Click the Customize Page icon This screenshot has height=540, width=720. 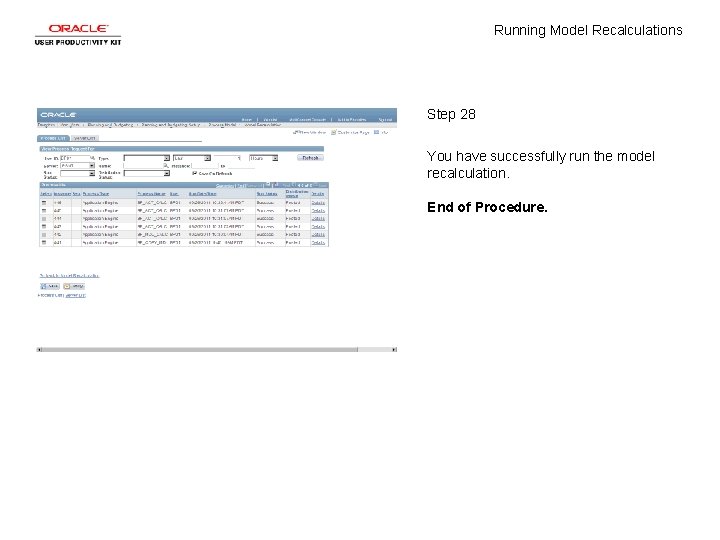pyautogui.click(x=334, y=132)
